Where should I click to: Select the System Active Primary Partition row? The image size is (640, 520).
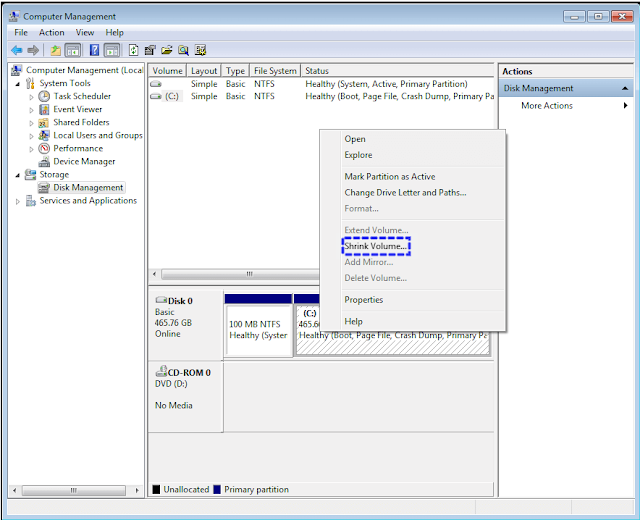click(322, 84)
